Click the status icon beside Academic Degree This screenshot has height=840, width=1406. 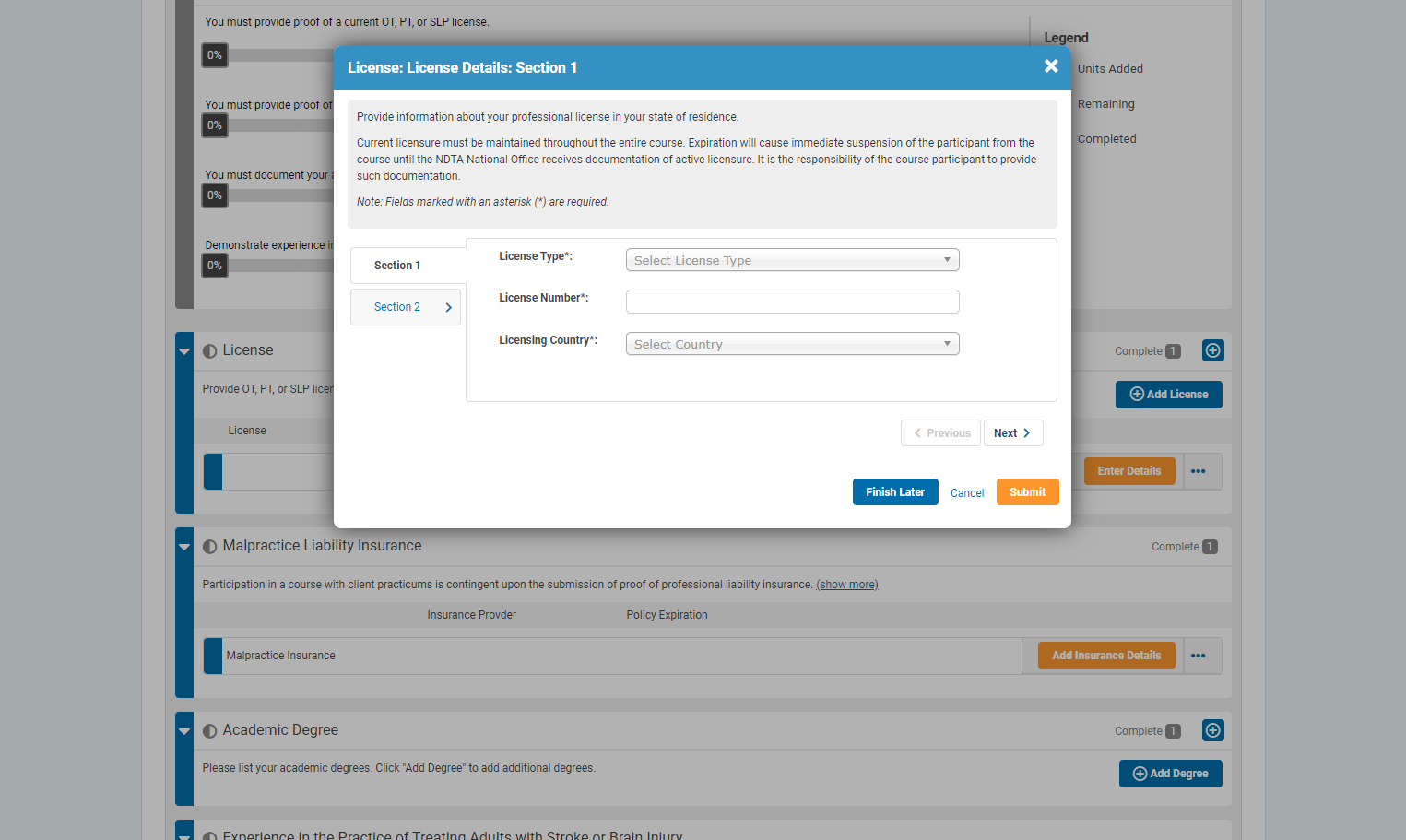(210, 731)
